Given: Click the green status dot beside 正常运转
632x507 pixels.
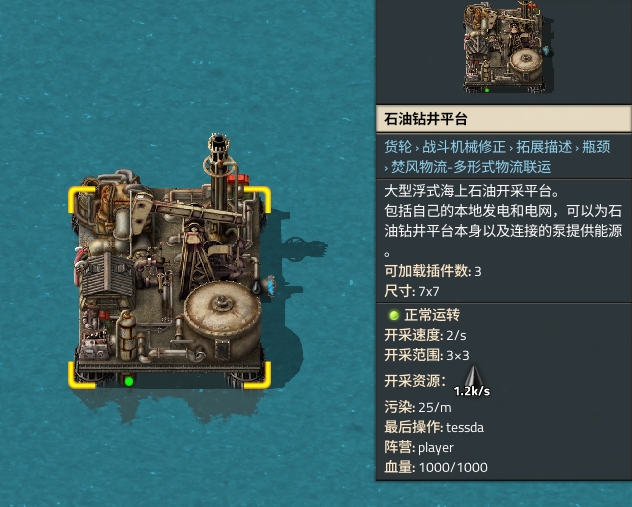Looking at the screenshot, I should click(394, 315).
